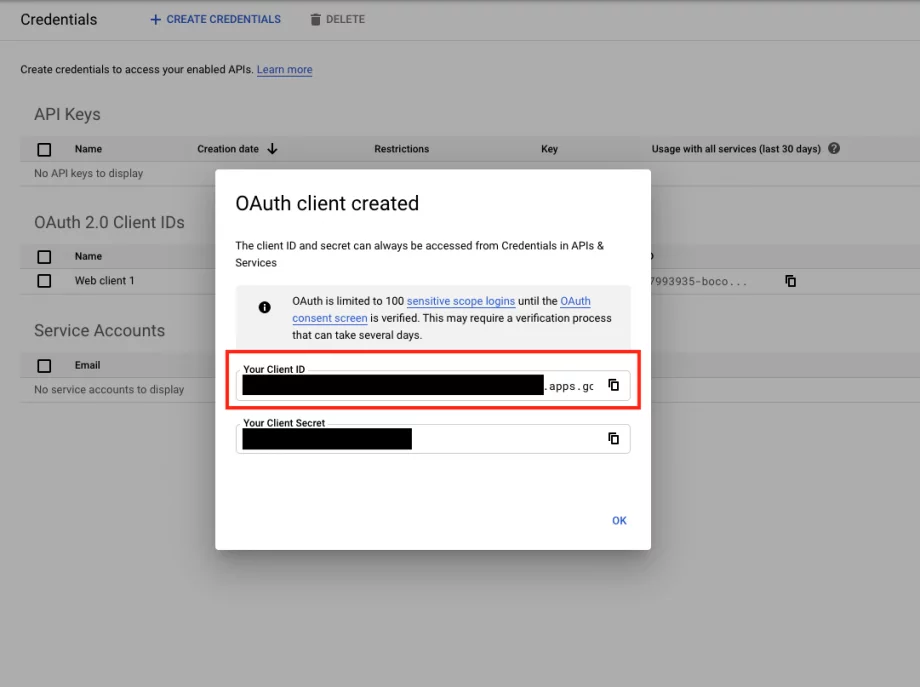Open the Learn more link
The width and height of the screenshot is (920, 687).
[x=285, y=69]
